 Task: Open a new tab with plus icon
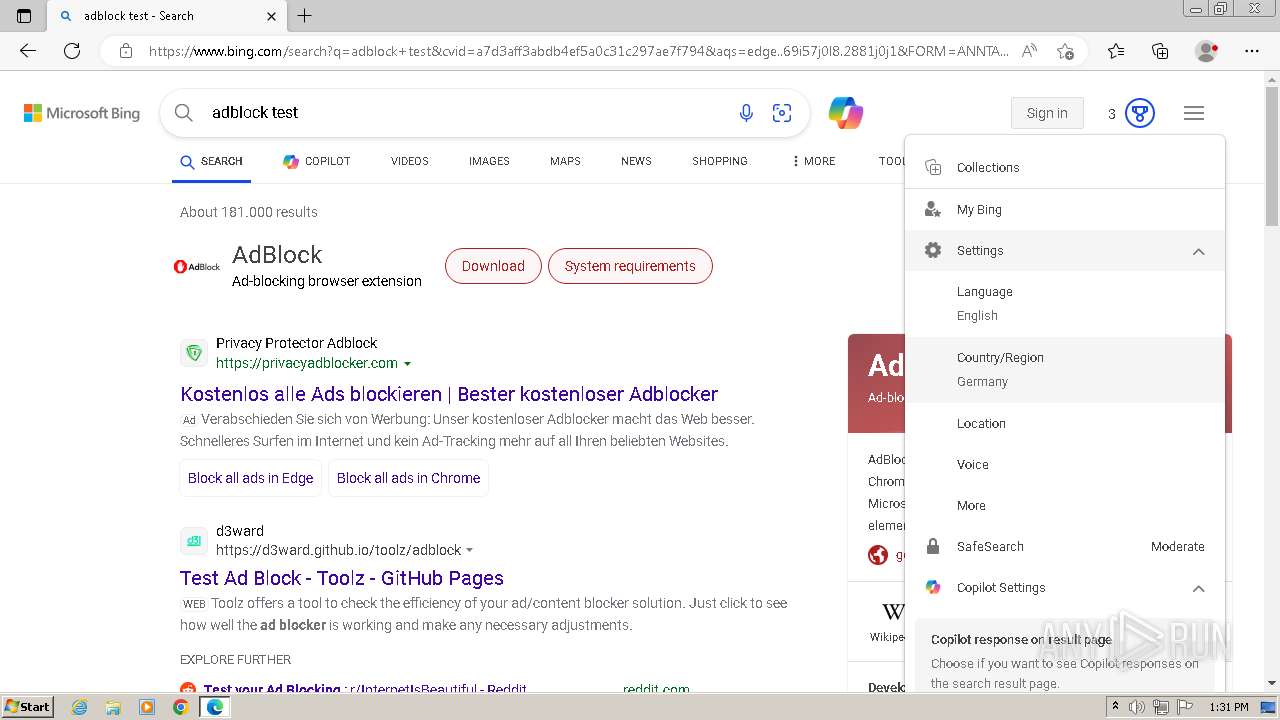tap(305, 16)
